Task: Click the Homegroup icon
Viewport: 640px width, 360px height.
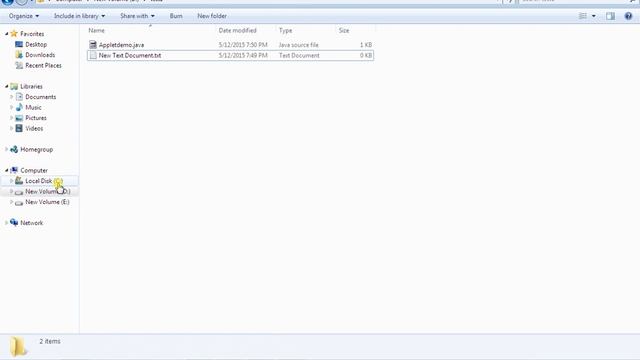Action: [x=14, y=150]
